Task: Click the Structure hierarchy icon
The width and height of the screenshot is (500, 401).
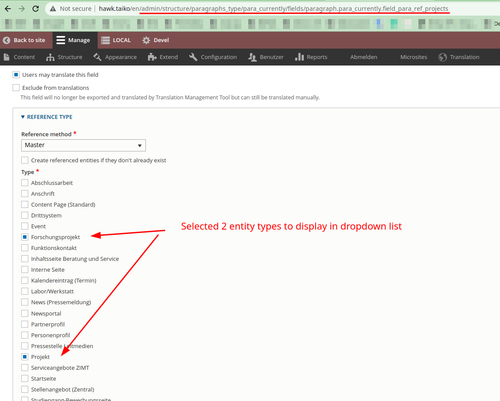Action: pos(50,57)
